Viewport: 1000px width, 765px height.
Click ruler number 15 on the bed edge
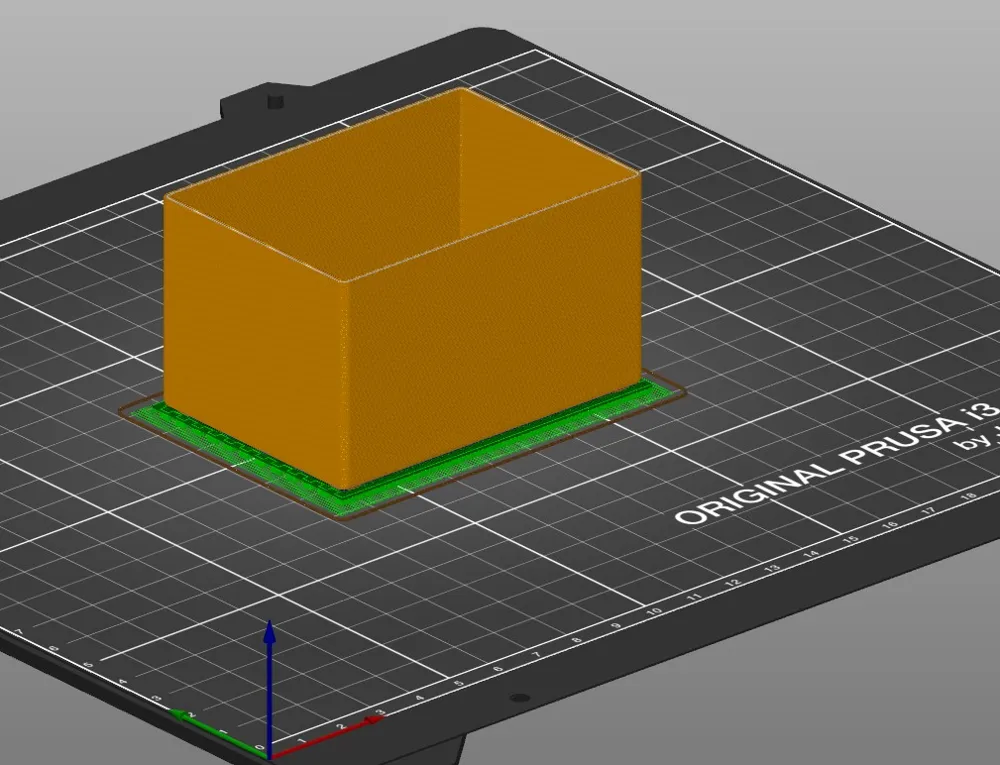click(851, 539)
